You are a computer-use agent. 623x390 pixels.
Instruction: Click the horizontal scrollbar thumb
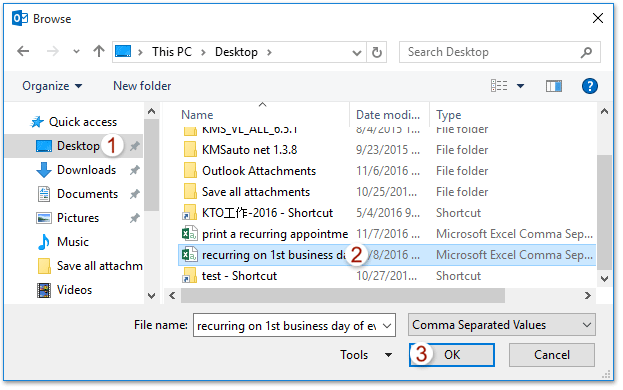click(x=342, y=296)
